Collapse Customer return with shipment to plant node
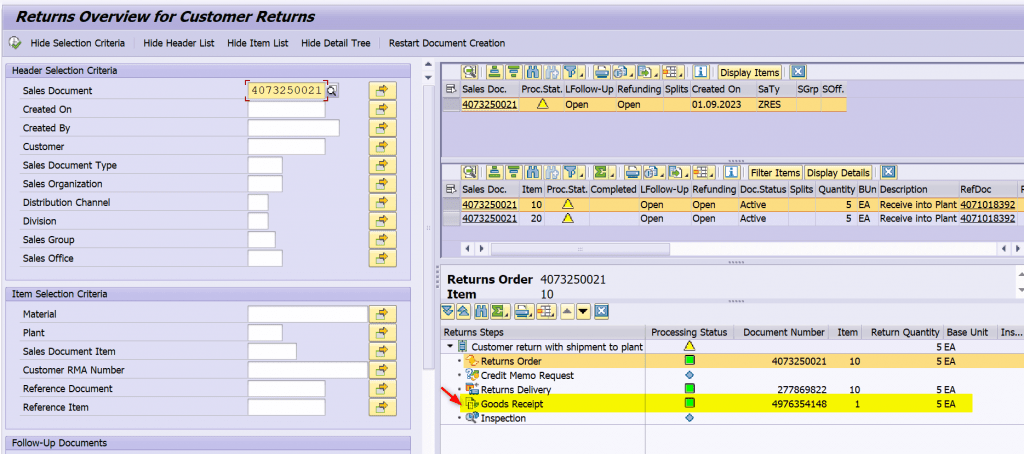Viewport: 1024px width, 454px height. [x=450, y=346]
